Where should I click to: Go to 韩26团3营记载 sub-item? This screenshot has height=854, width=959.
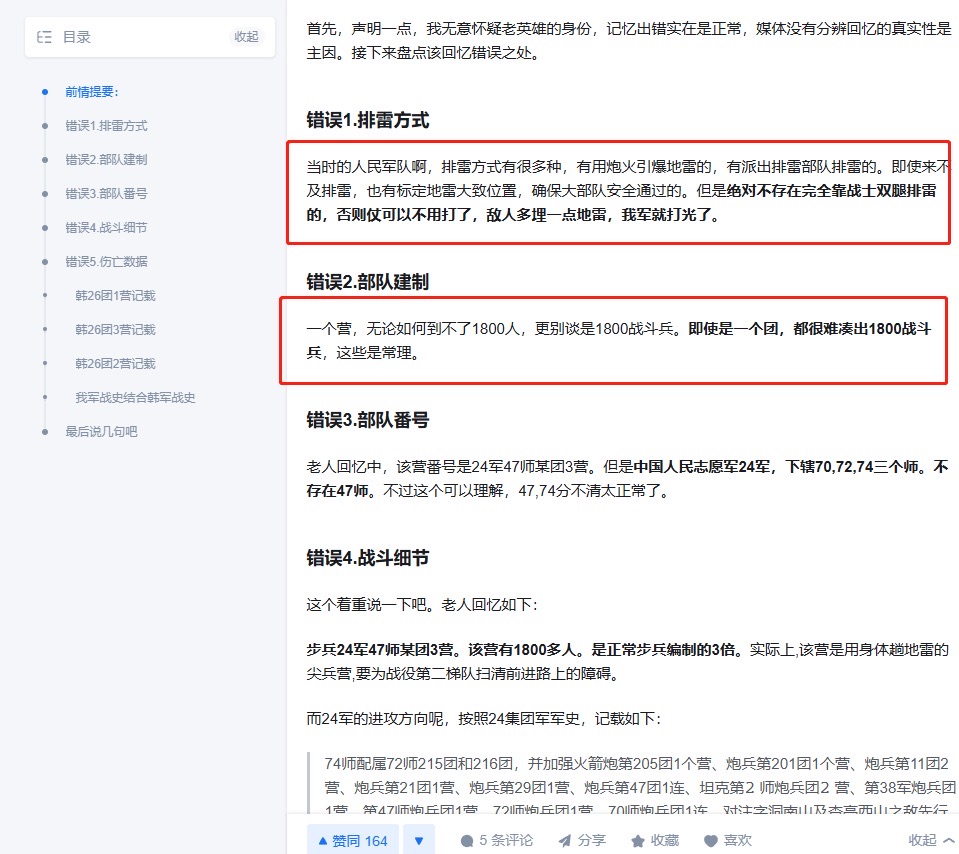click(x=116, y=330)
